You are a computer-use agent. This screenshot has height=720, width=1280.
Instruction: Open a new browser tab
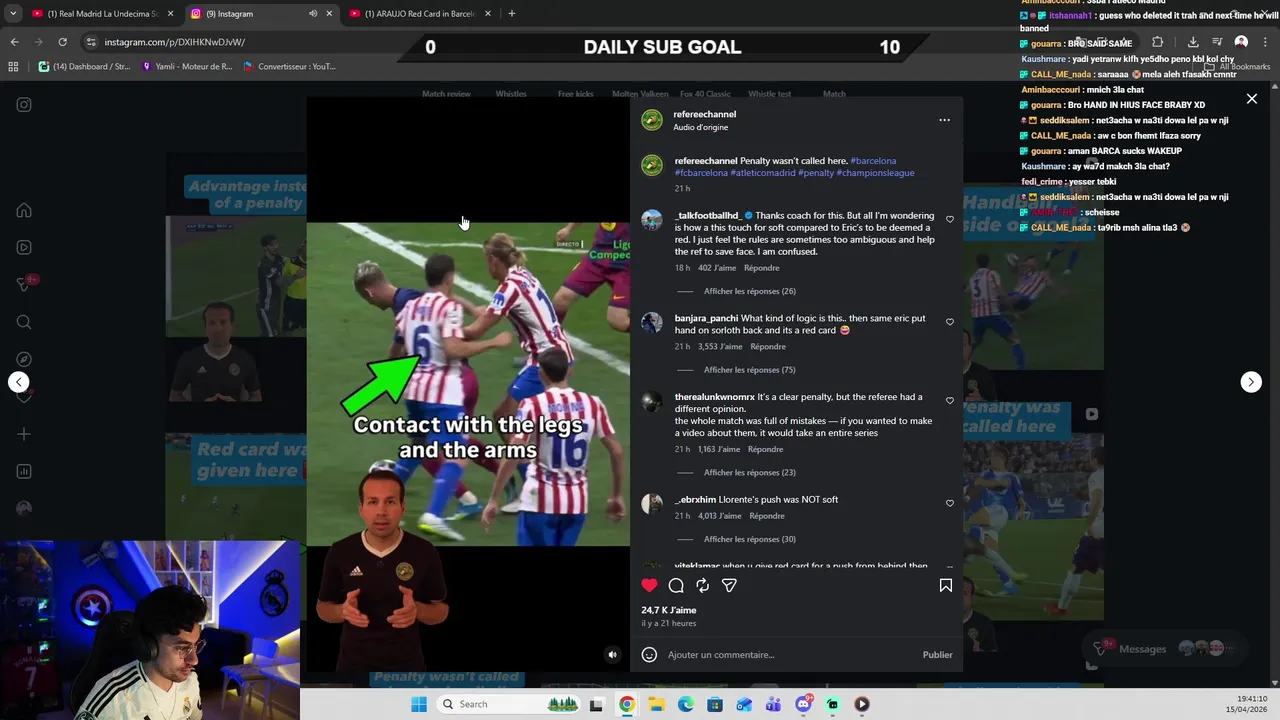(x=511, y=14)
